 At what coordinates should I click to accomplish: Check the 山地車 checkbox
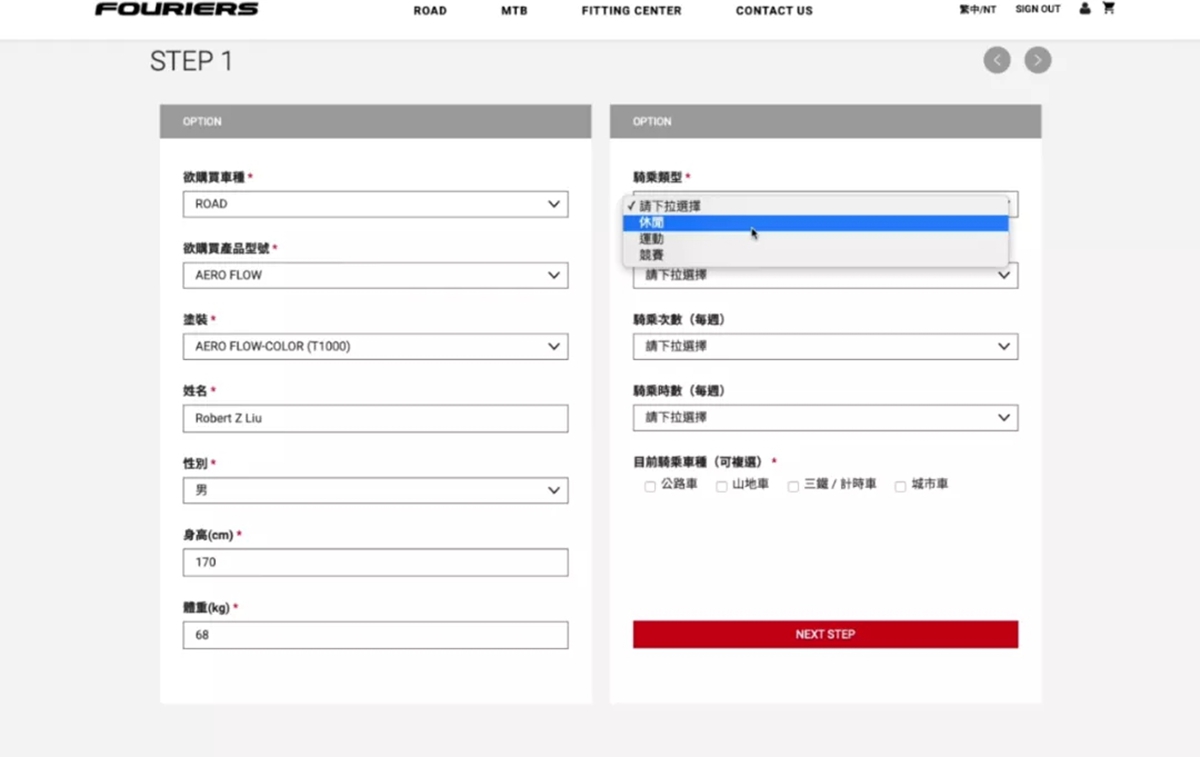pyautogui.click(x=721, y=486)
